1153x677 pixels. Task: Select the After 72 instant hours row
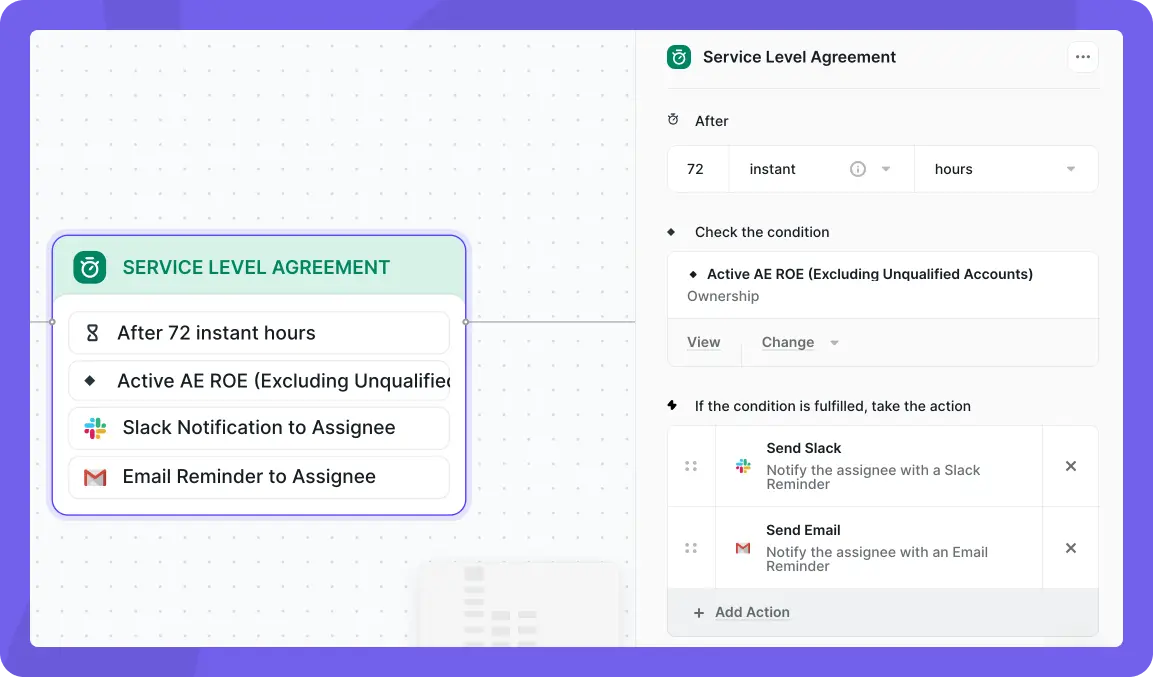coord(259,333)
